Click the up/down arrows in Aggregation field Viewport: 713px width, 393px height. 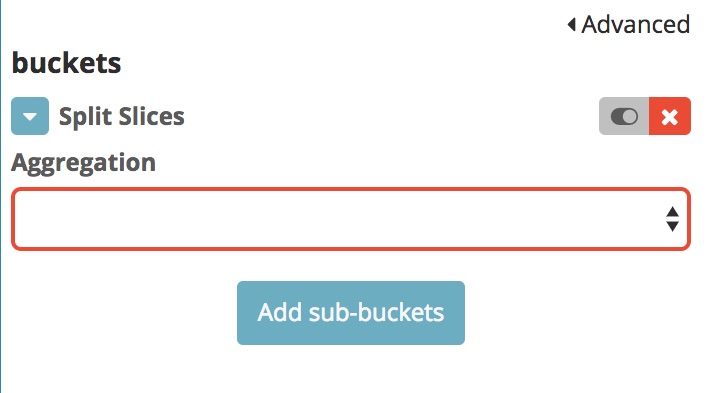click(x=673, y=219)
